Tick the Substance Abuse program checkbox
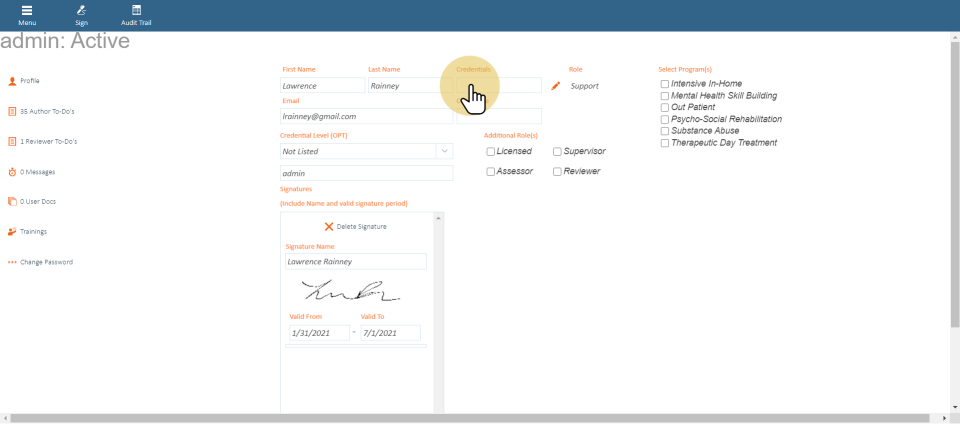The height and width of the screenshot is (443, 960). tap(665, 131)
